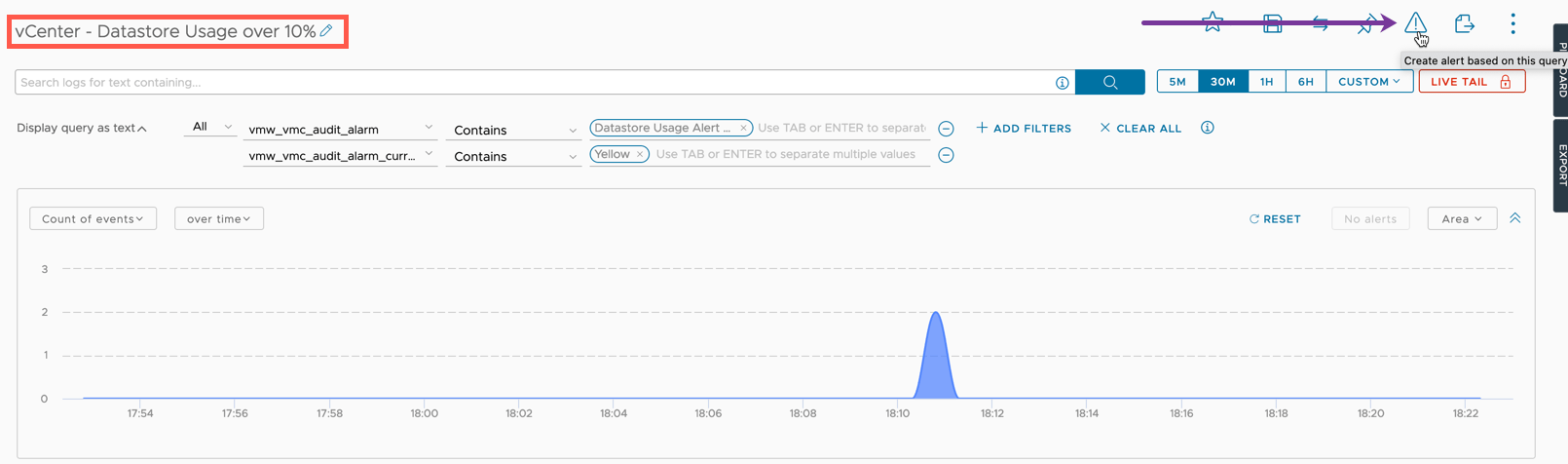Open the Export side tab

(x=1560, y=165)
